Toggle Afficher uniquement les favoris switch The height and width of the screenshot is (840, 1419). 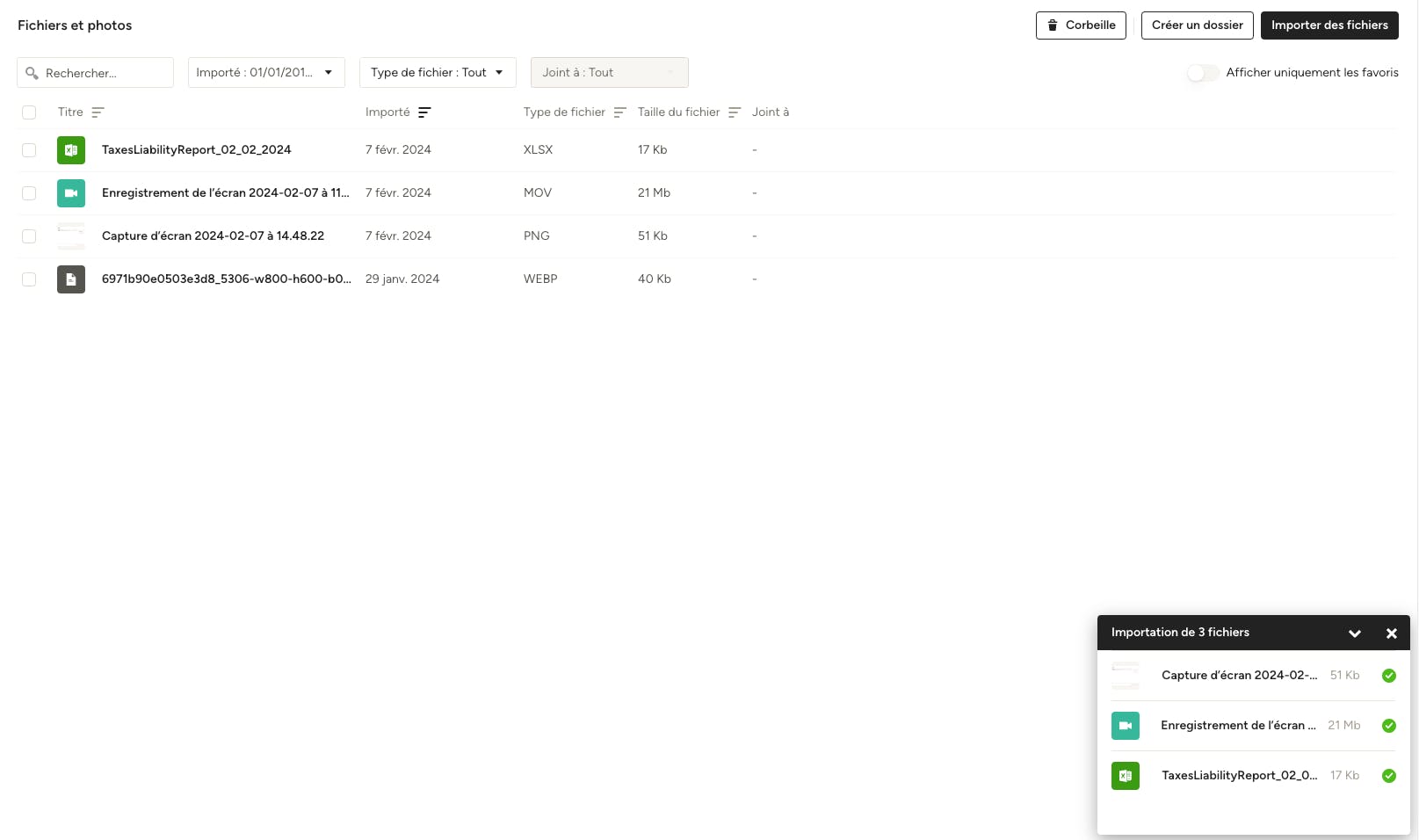1203,73
